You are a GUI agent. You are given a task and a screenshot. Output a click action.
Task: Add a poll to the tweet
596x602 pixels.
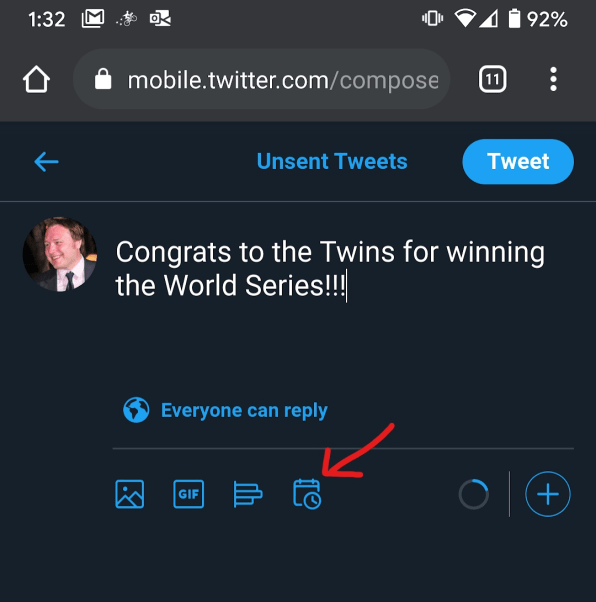[248, 494]
